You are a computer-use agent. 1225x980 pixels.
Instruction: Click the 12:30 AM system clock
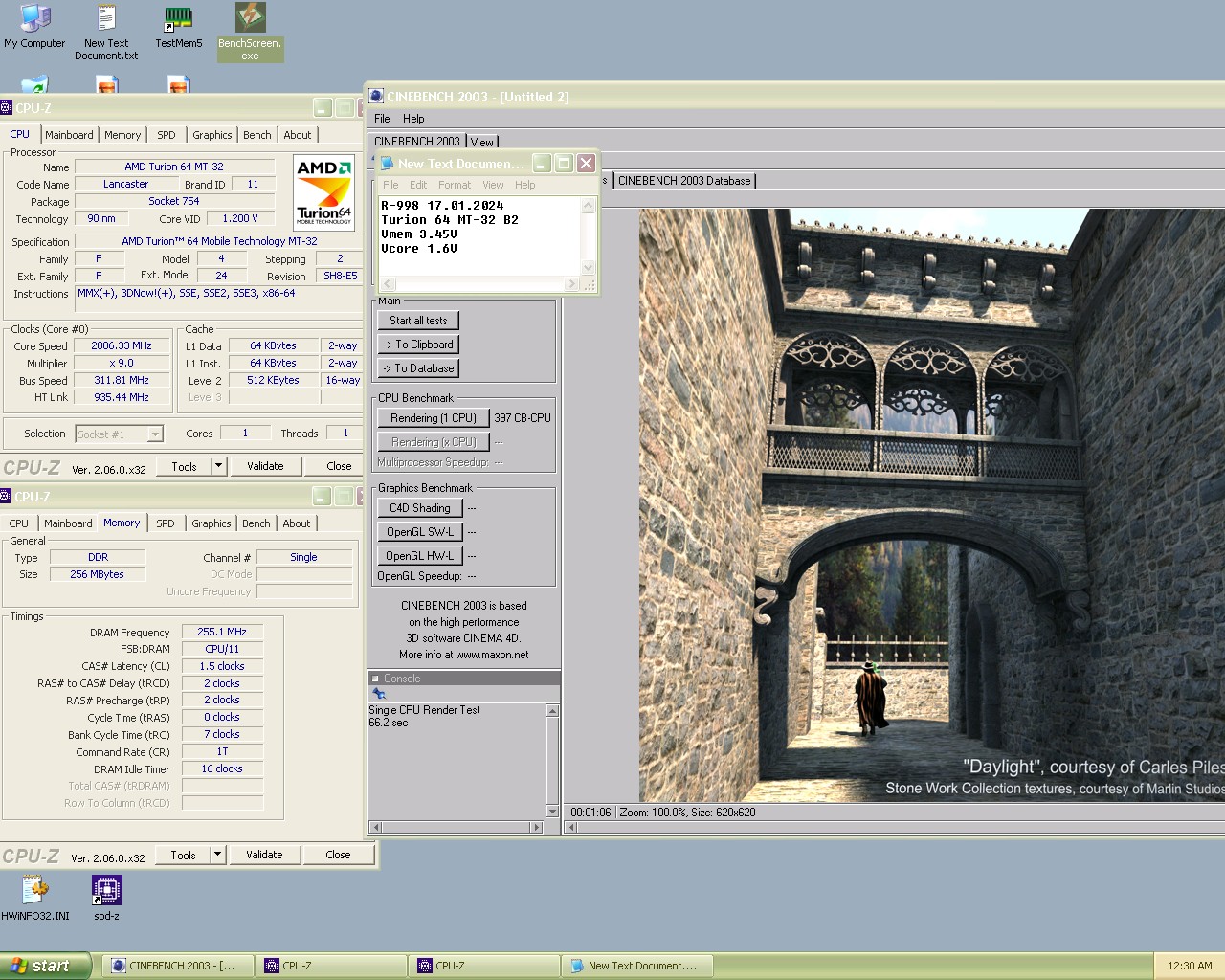1190,966
